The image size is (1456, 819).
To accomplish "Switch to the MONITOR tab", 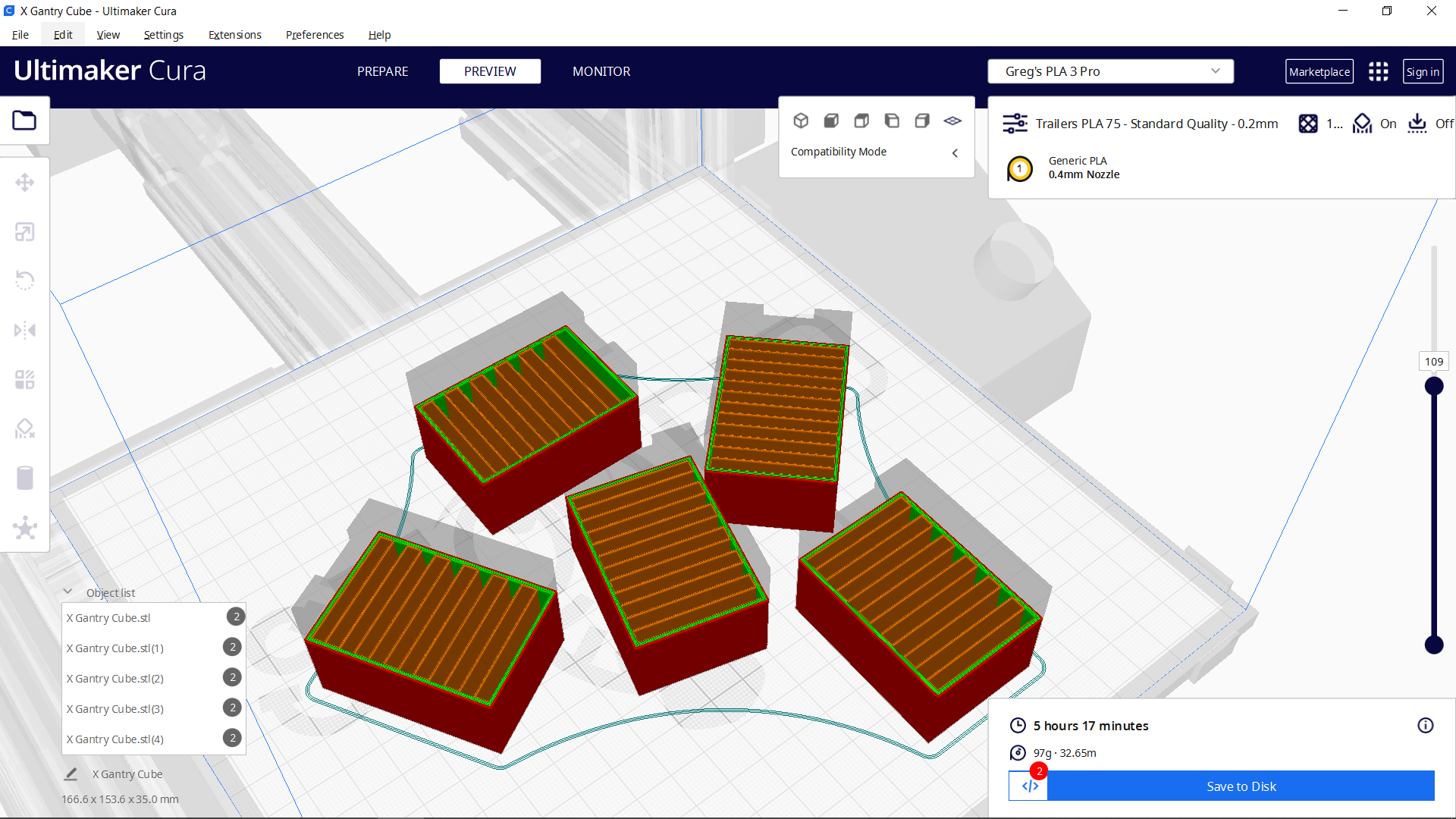I will (x=601, y=71).
